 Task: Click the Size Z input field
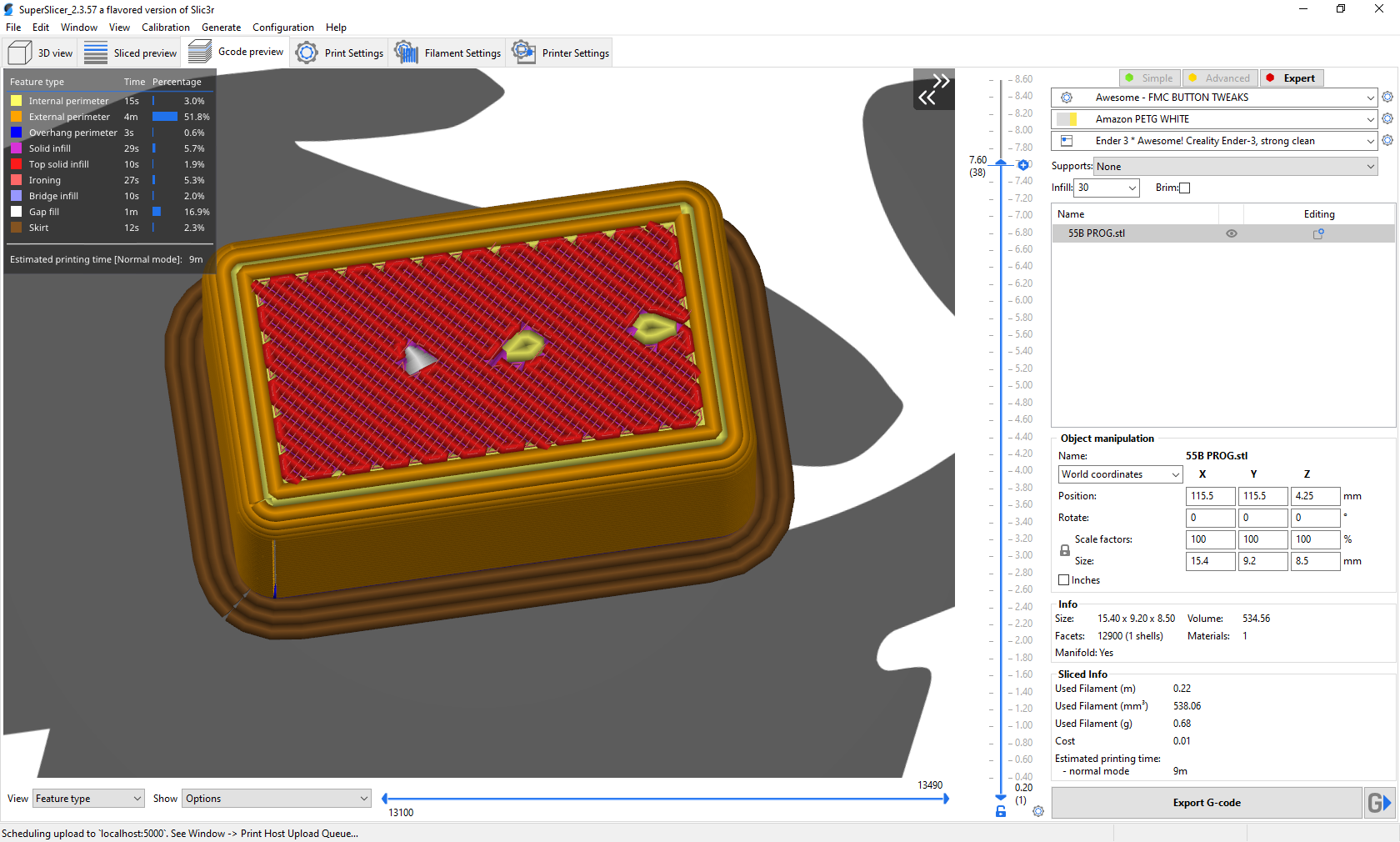(x=1315, y=561)
